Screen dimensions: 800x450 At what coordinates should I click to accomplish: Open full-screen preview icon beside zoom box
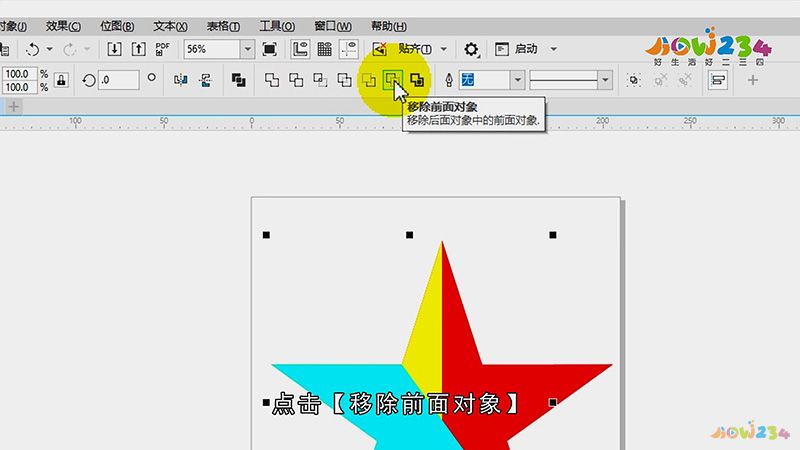269,49
